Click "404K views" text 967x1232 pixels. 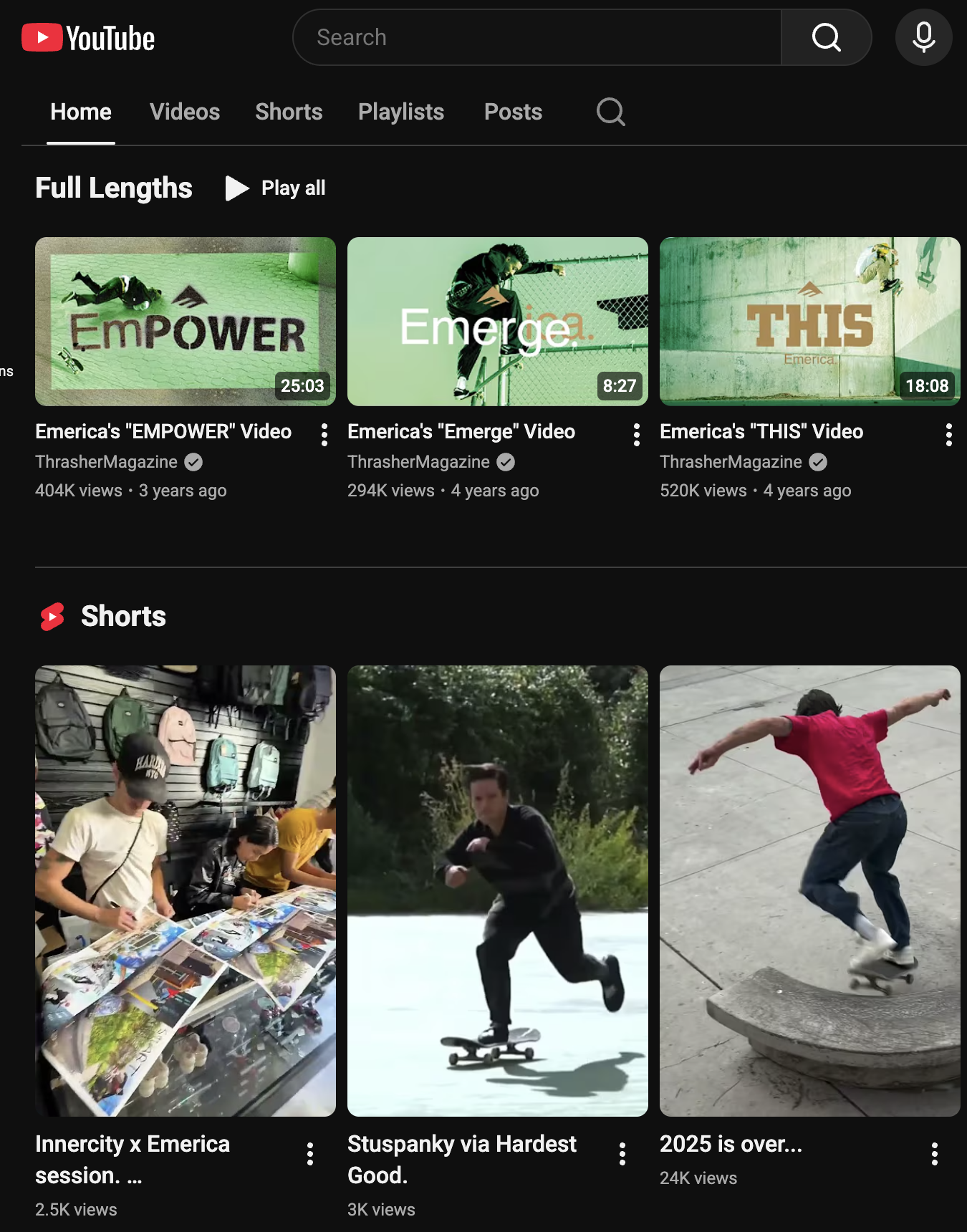pos(79,491)
